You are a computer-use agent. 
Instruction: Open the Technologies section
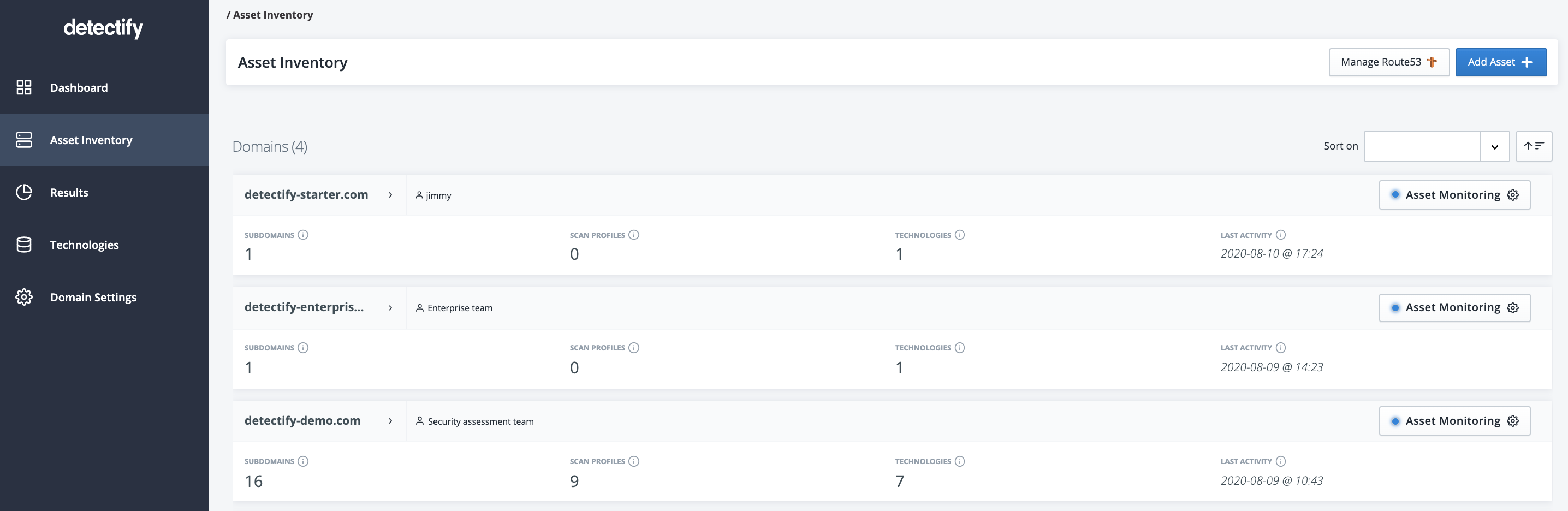pos(104,245)
